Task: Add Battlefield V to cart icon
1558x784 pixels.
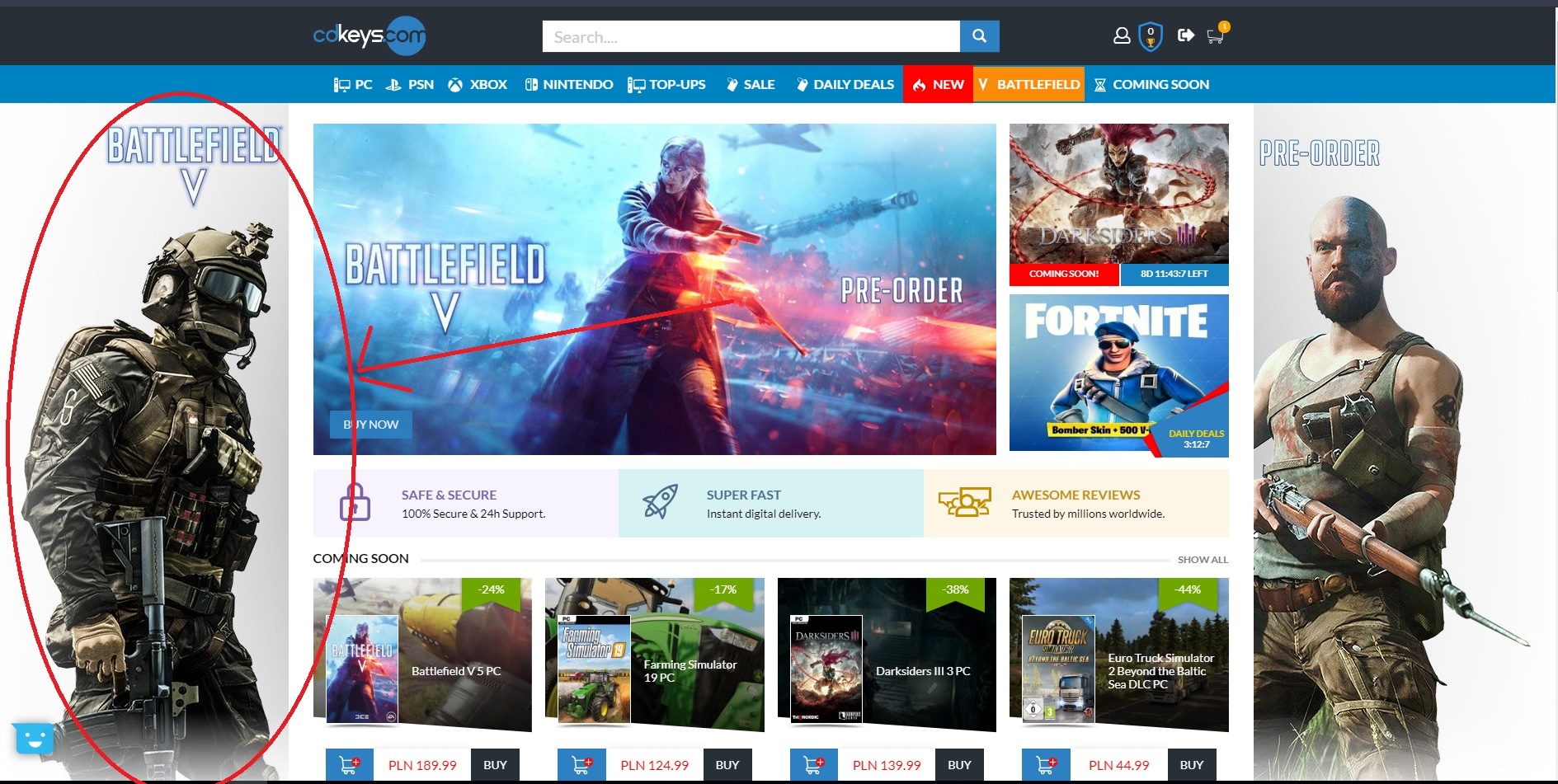Action: point(350,765)
